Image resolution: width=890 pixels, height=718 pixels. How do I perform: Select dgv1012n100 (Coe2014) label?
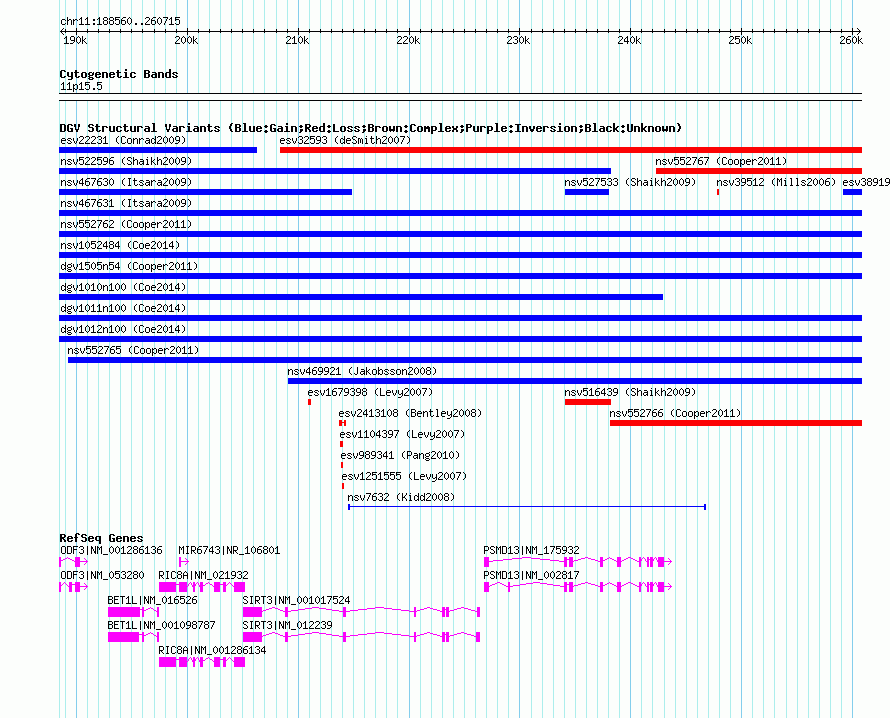click(123, 329)
